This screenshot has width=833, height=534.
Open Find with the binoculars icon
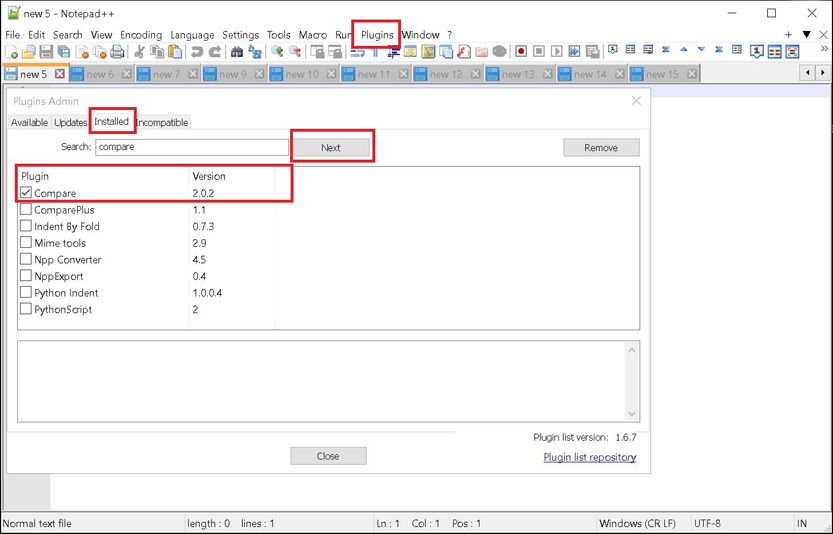[x=237, y=52]
